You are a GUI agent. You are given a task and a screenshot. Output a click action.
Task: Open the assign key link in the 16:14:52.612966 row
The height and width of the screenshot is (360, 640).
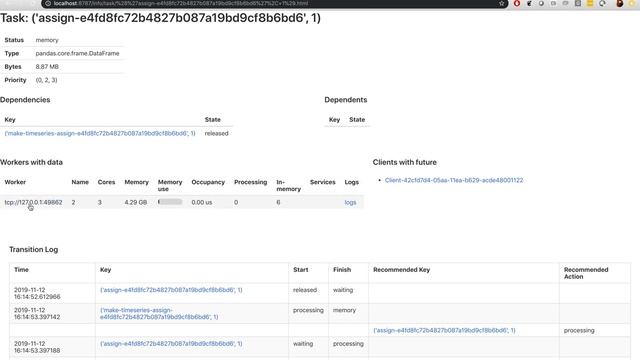171,290
